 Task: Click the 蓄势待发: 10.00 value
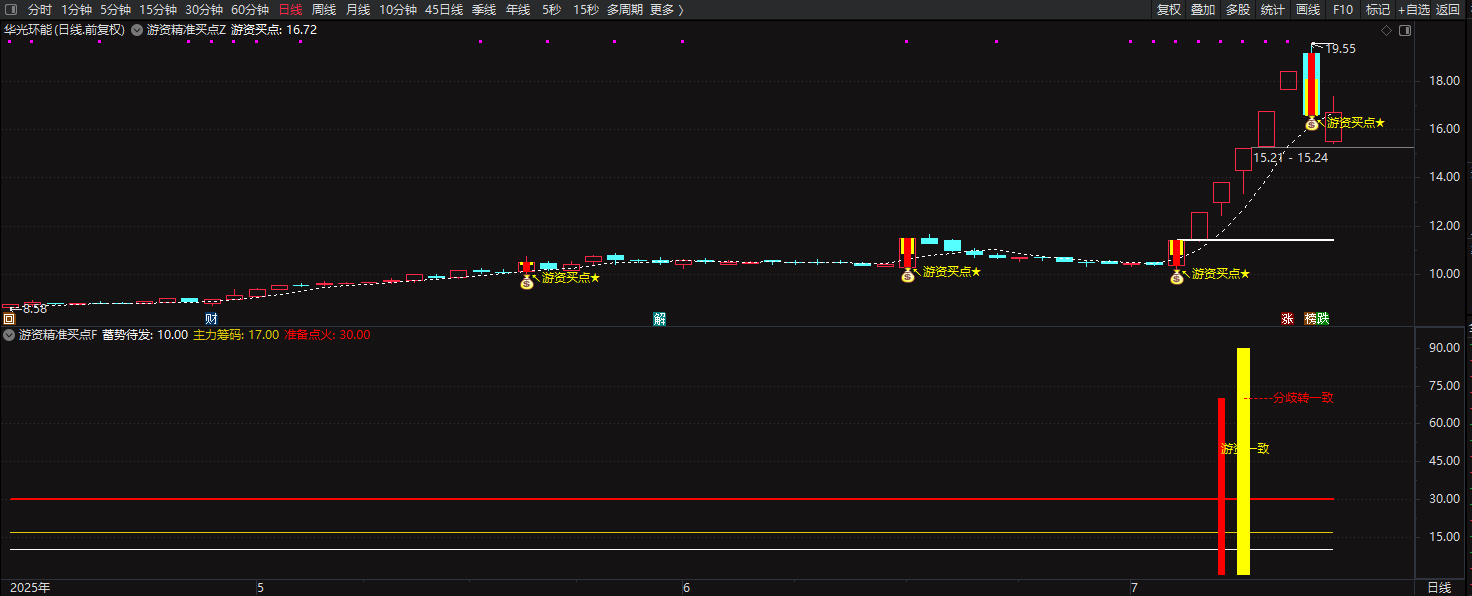click(145, 335)
